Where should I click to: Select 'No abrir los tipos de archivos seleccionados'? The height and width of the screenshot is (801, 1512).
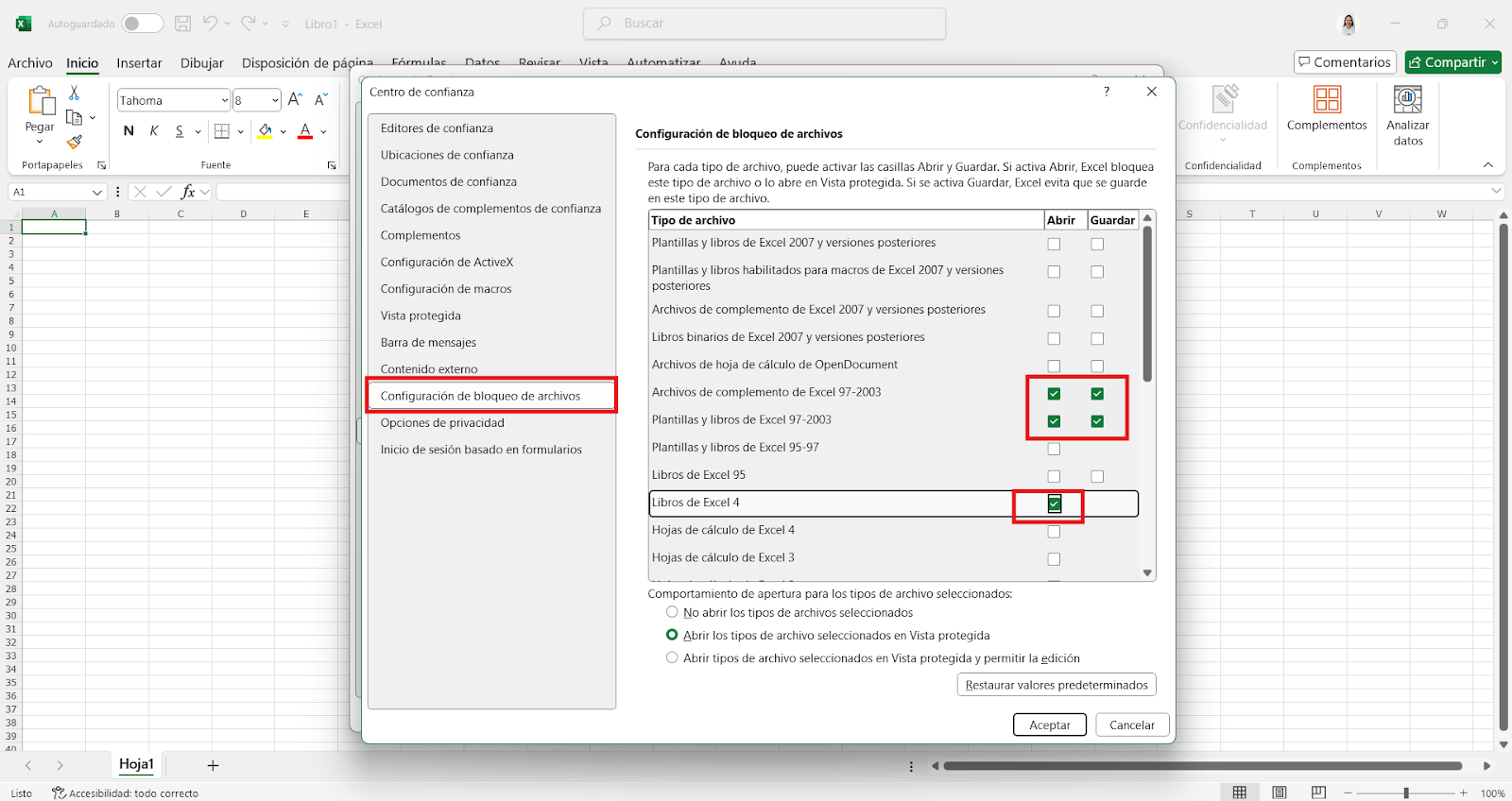click(672, 612)
